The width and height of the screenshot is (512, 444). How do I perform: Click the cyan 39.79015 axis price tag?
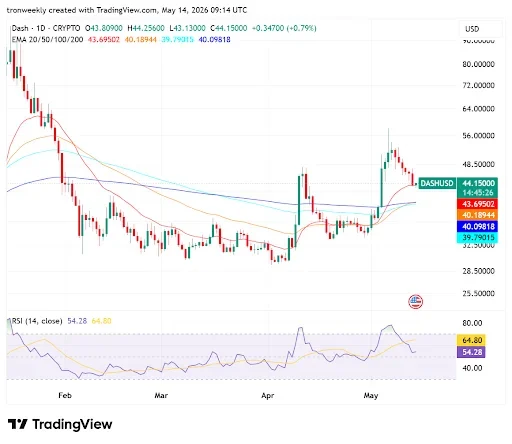click(x=478, y=238)
